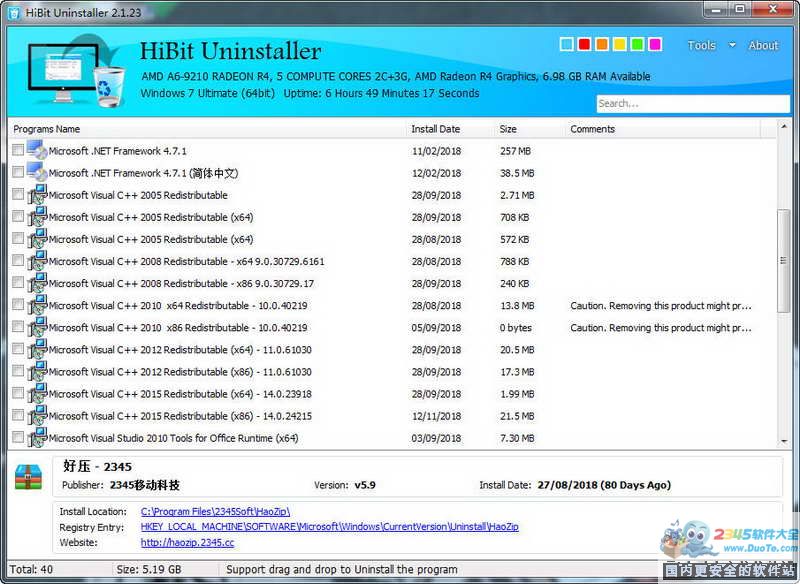Viewport: 800px width, 584px height.
Task: Click the .NET Framework 4.7.1 (简体中文) row icon
Action: 37,172
